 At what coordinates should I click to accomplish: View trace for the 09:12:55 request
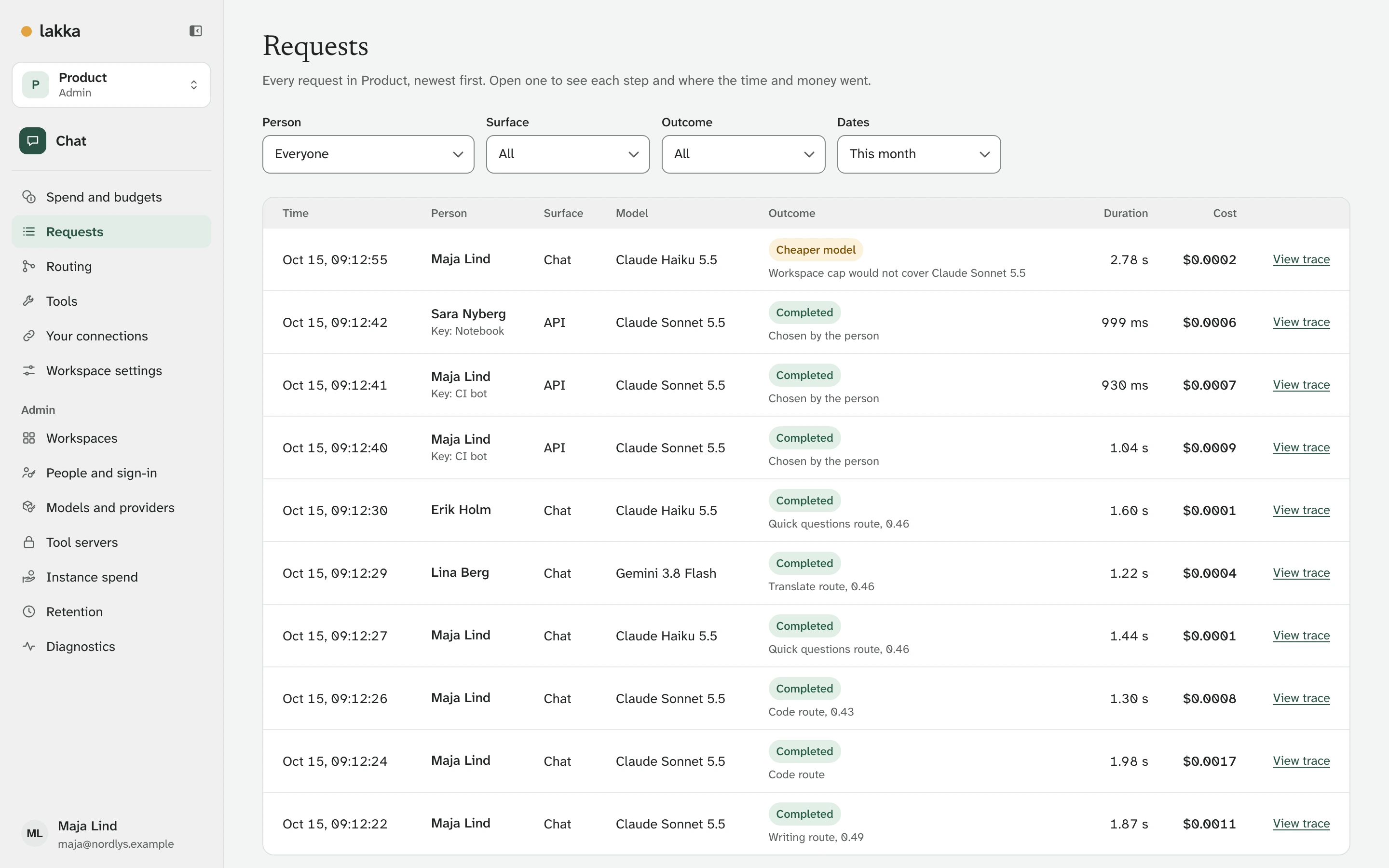click(x=1301, y=259)
